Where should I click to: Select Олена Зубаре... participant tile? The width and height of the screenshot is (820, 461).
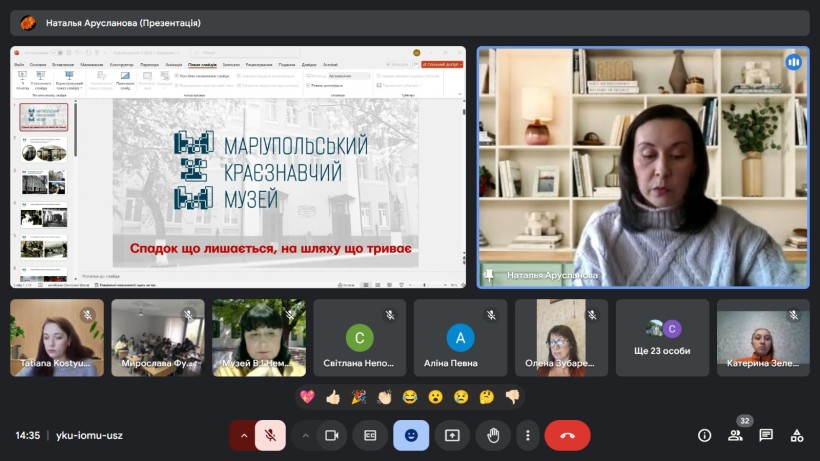point(561,338)
